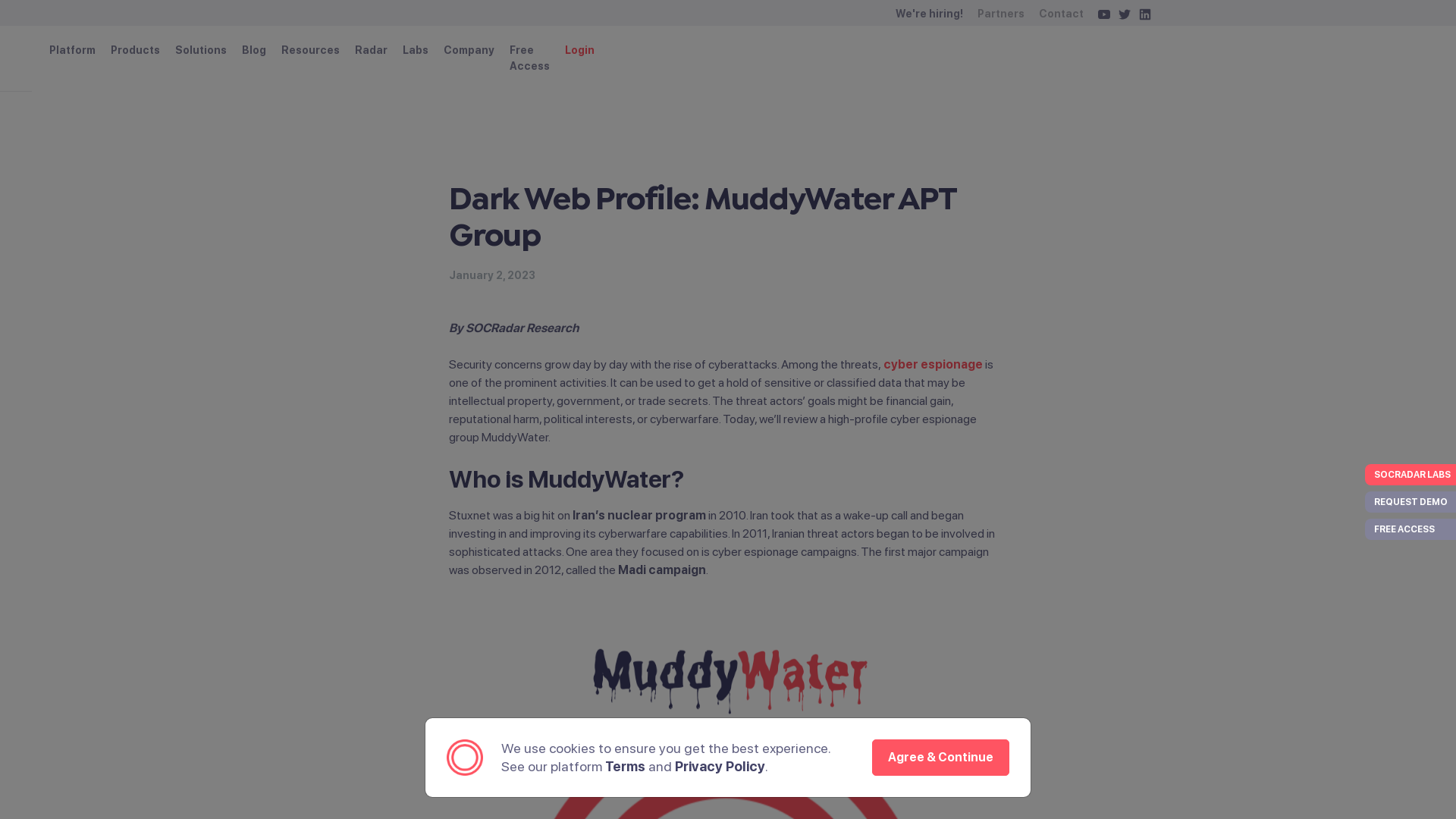This screenshot has height=819, width=1456.
Task: Click the cyber espionage hyperlink
Action: click(932, 364)
